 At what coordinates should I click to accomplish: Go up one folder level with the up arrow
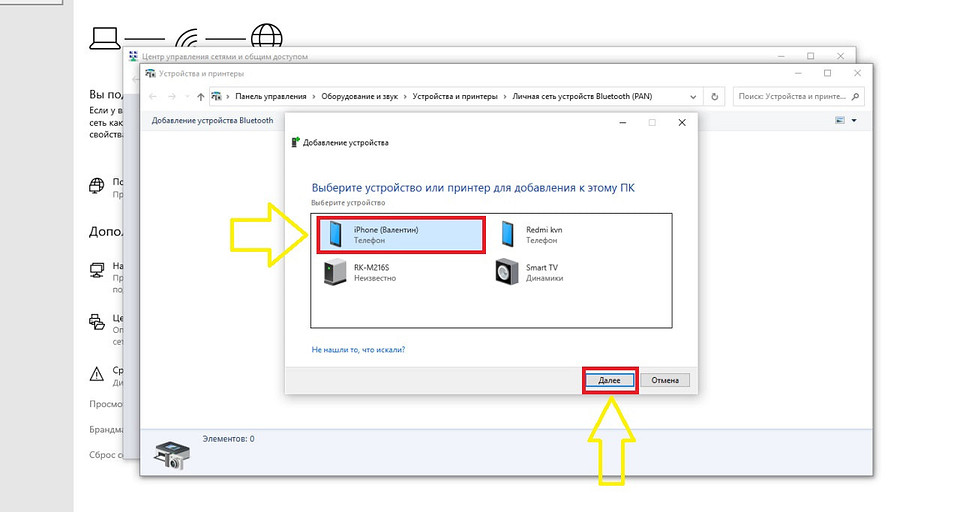[x=201, y=97]
